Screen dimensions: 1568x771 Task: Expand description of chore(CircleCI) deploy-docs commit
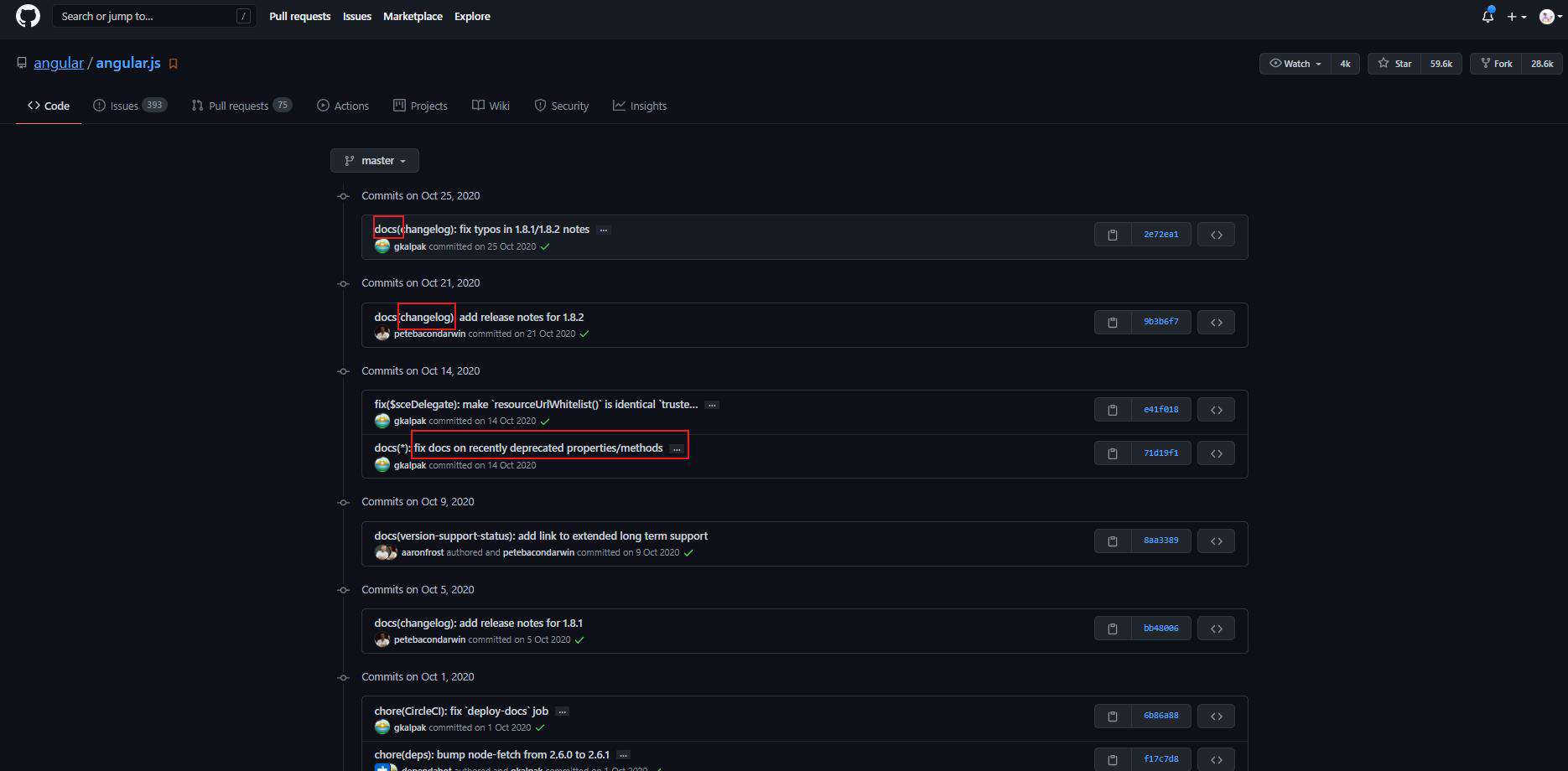pyautogui.click(x=563, y=711)
